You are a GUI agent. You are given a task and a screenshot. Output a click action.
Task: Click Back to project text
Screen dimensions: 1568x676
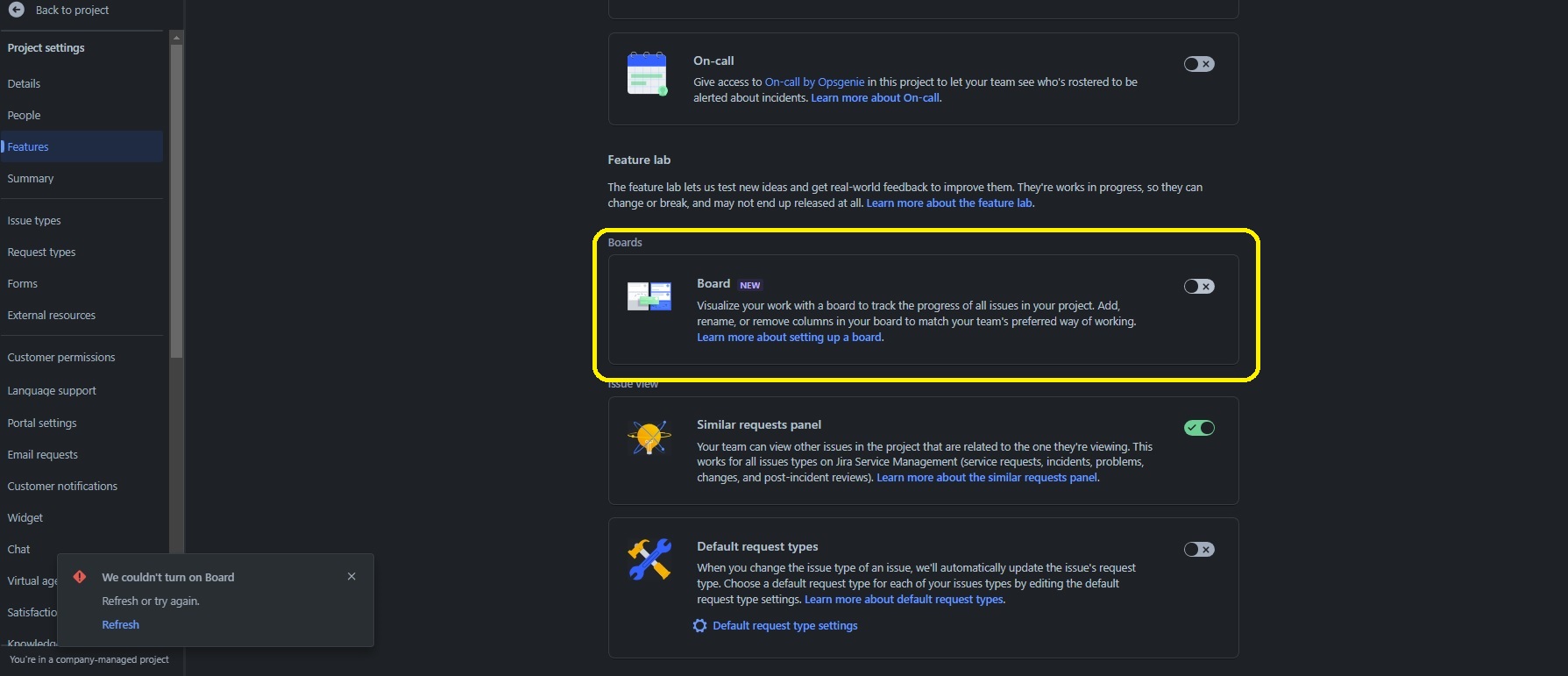(x=72, y=11)
